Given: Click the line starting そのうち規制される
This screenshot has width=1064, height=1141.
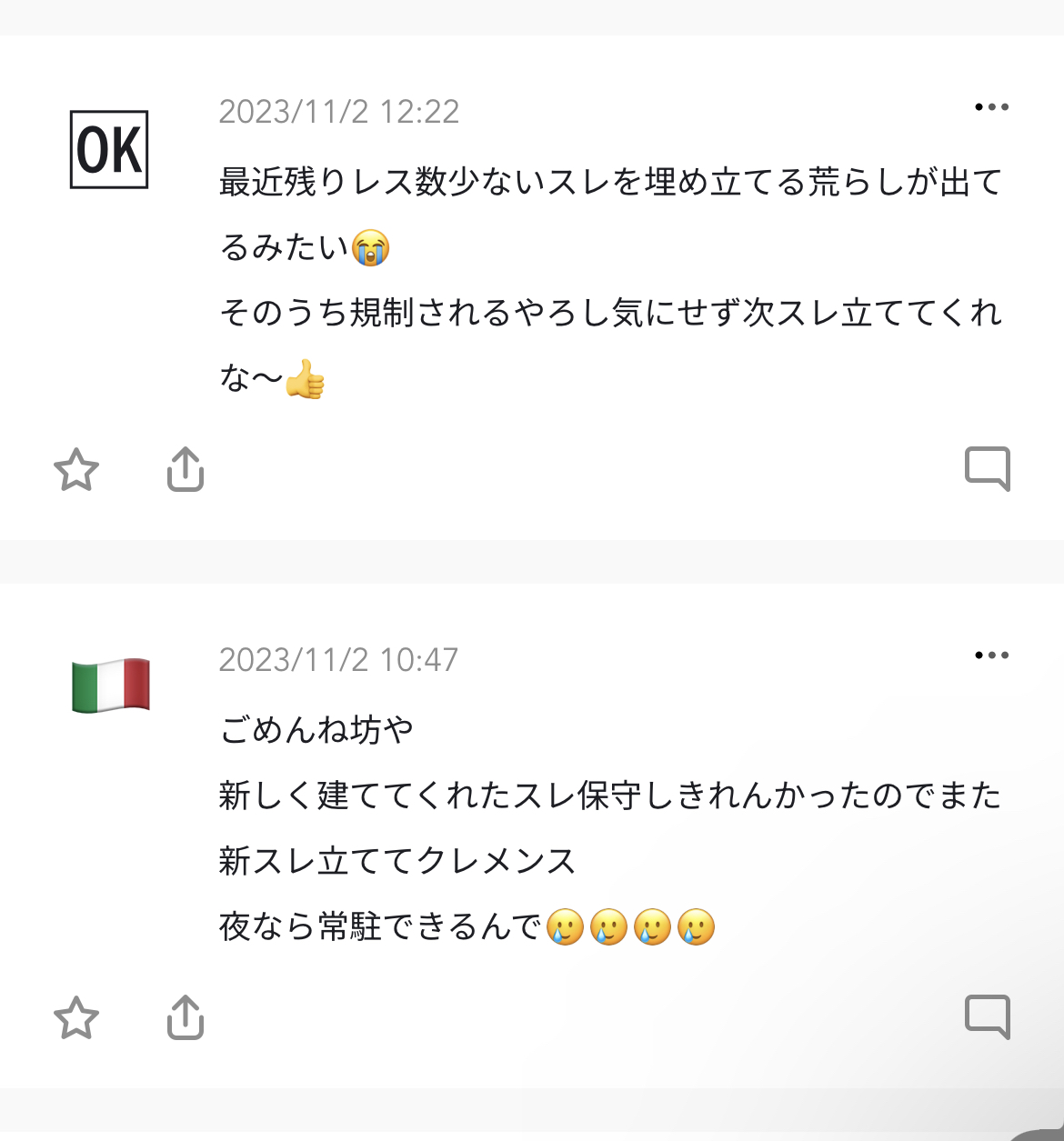Looking at the screenshot, I should point(609,314).
